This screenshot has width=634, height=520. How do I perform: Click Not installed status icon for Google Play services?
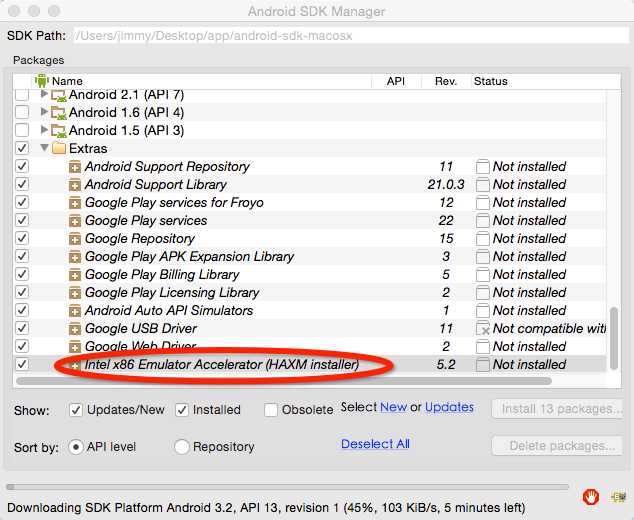(x=482, y=221)
